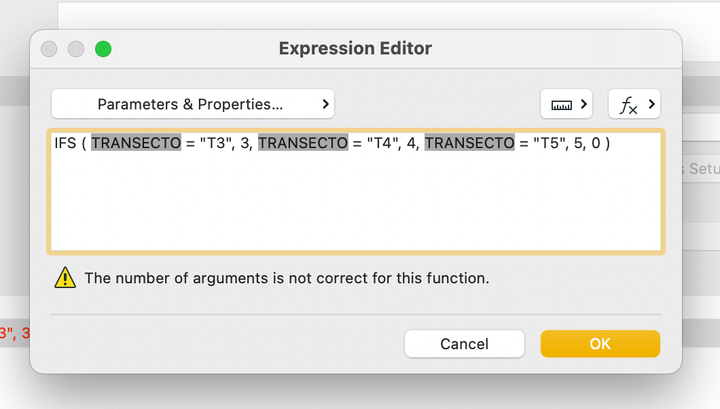Click the gray minimize window button
The image size is (720, 409).
coord(76,49)
